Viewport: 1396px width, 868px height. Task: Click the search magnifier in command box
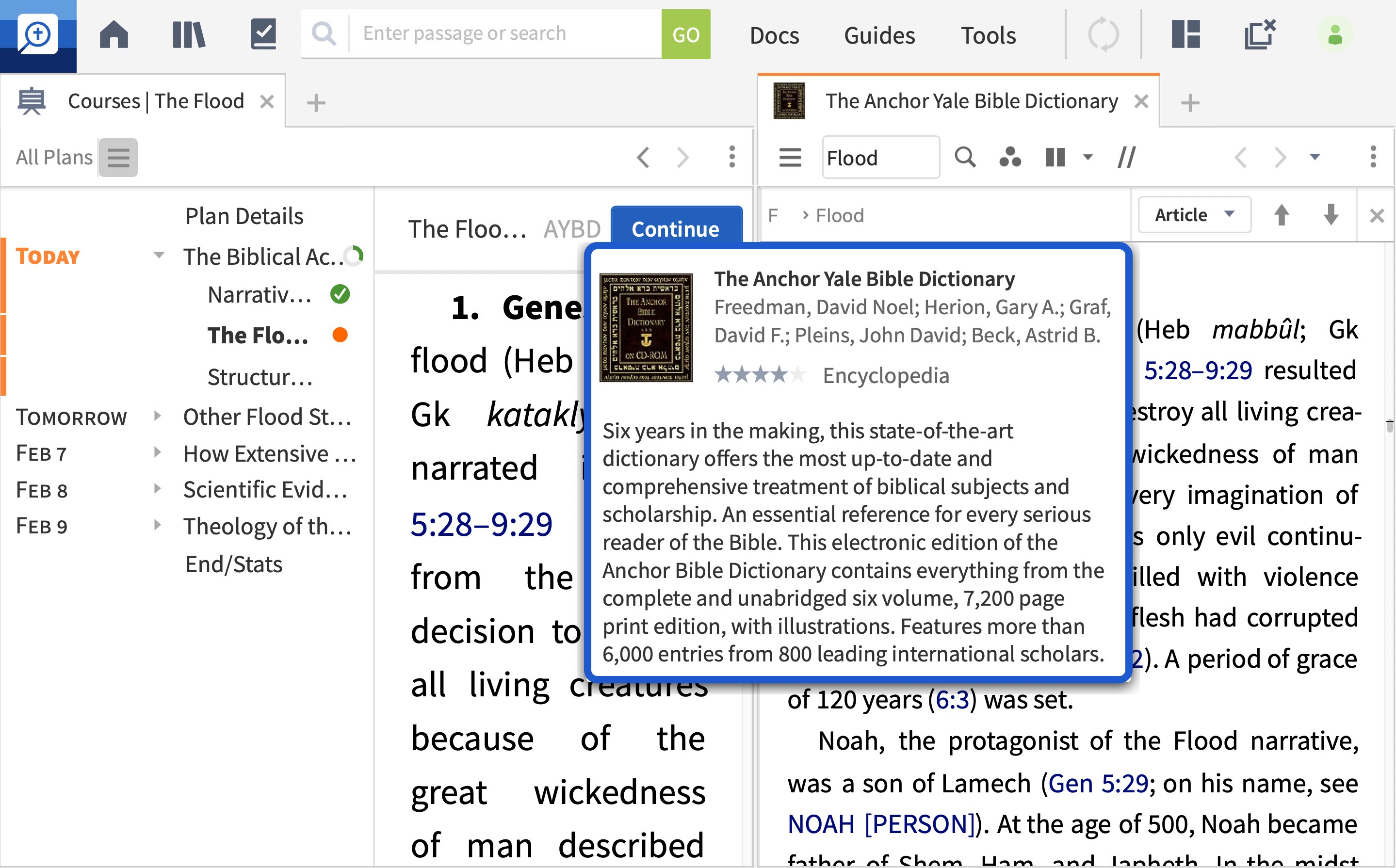[324, 34]
